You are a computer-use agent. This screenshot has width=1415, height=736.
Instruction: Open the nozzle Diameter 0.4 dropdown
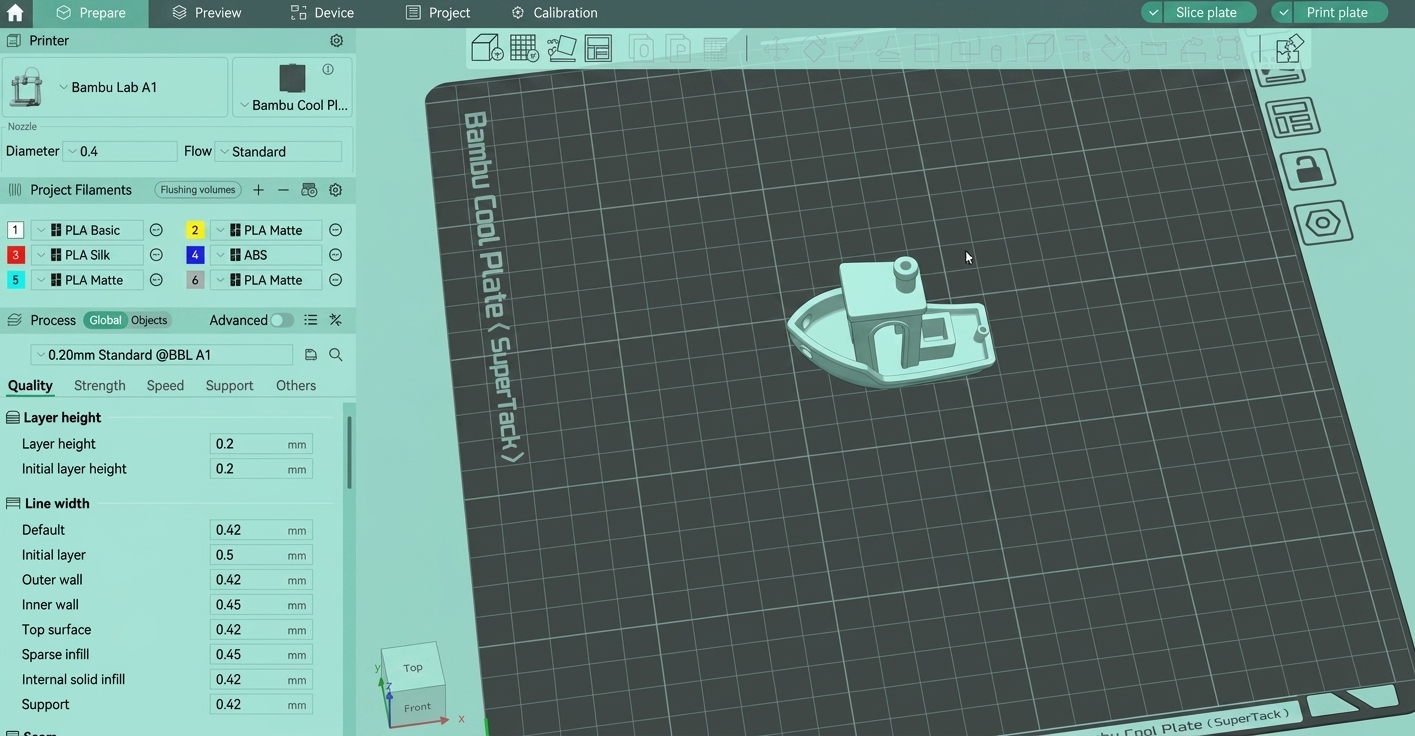pyautogui.click(x=120, y=152)
